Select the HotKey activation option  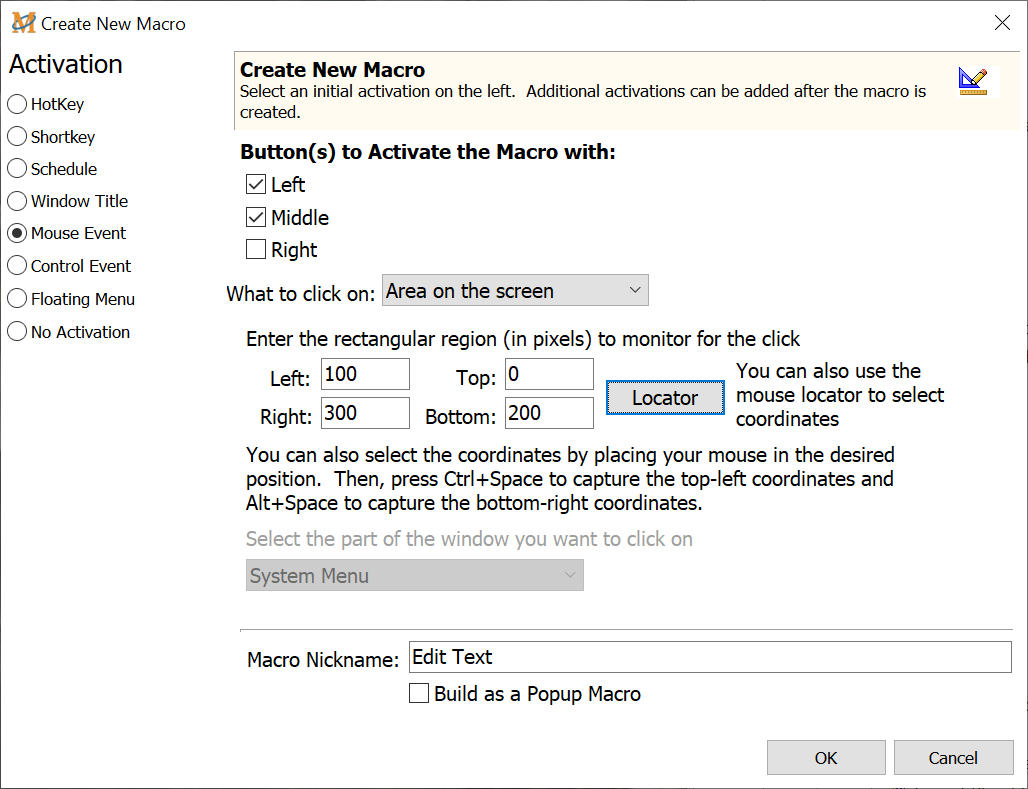(x=17, y=104)
